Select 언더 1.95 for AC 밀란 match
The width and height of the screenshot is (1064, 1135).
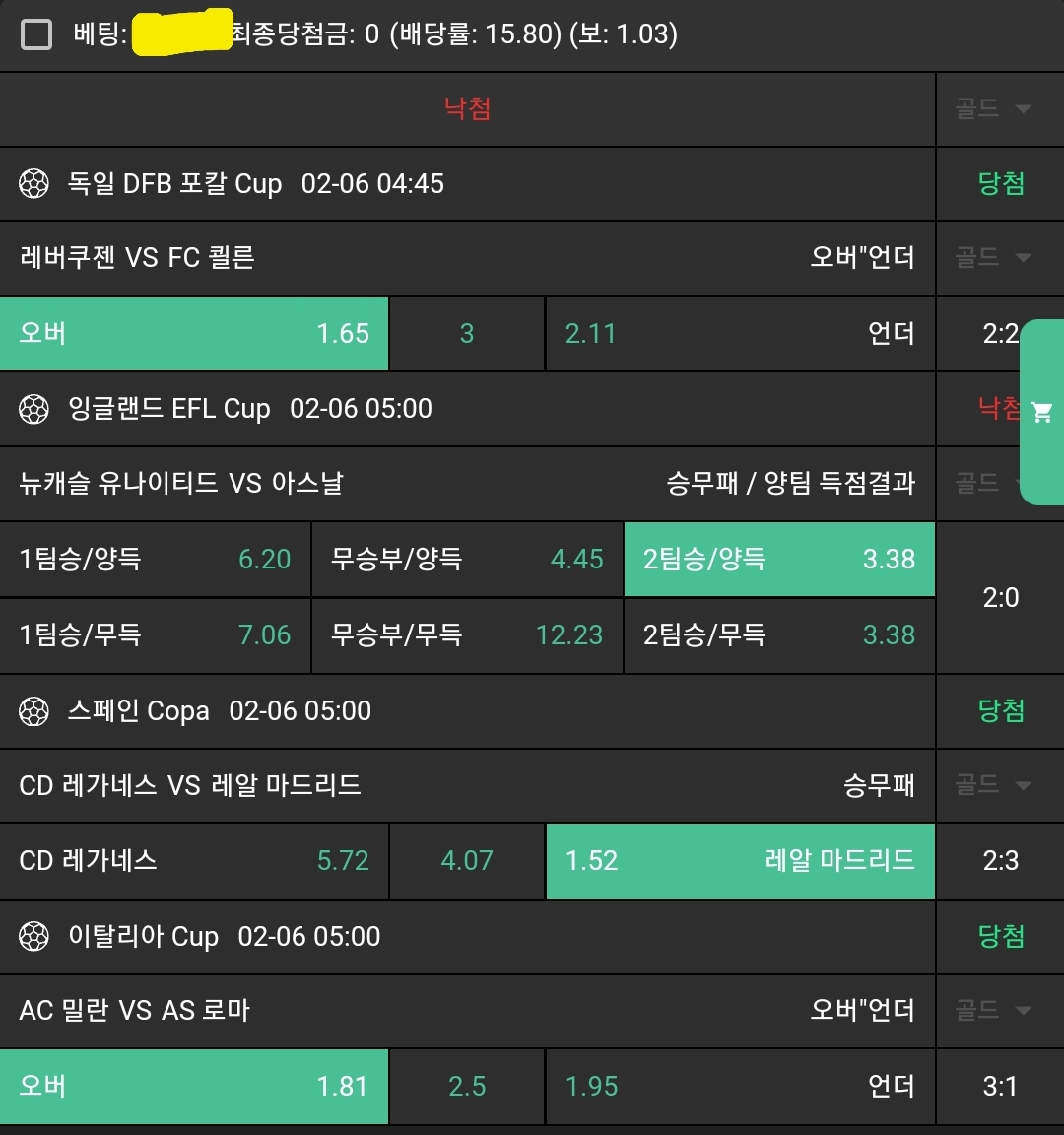pyautogui.click(x=740, y=1087)
